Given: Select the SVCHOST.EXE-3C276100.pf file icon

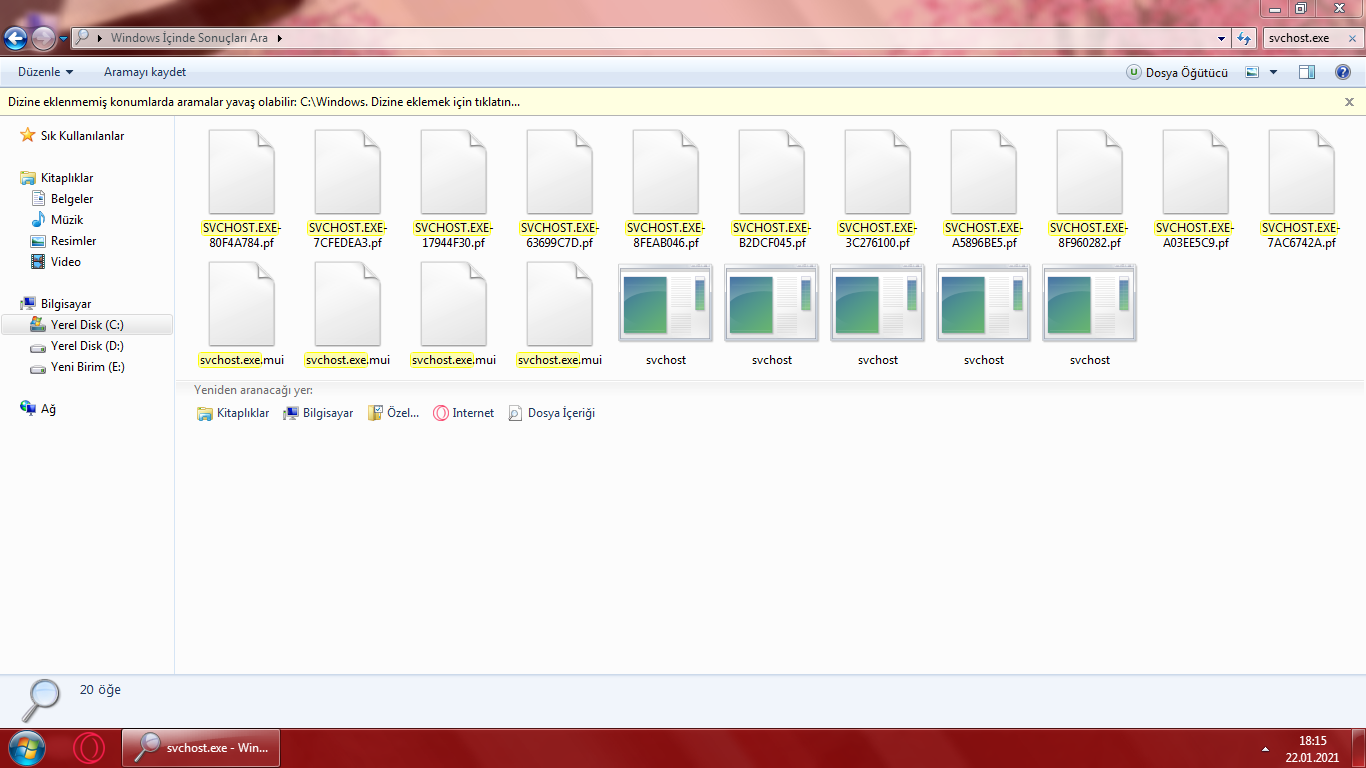Looking at the screenshot, I should [x=877, y=171].
